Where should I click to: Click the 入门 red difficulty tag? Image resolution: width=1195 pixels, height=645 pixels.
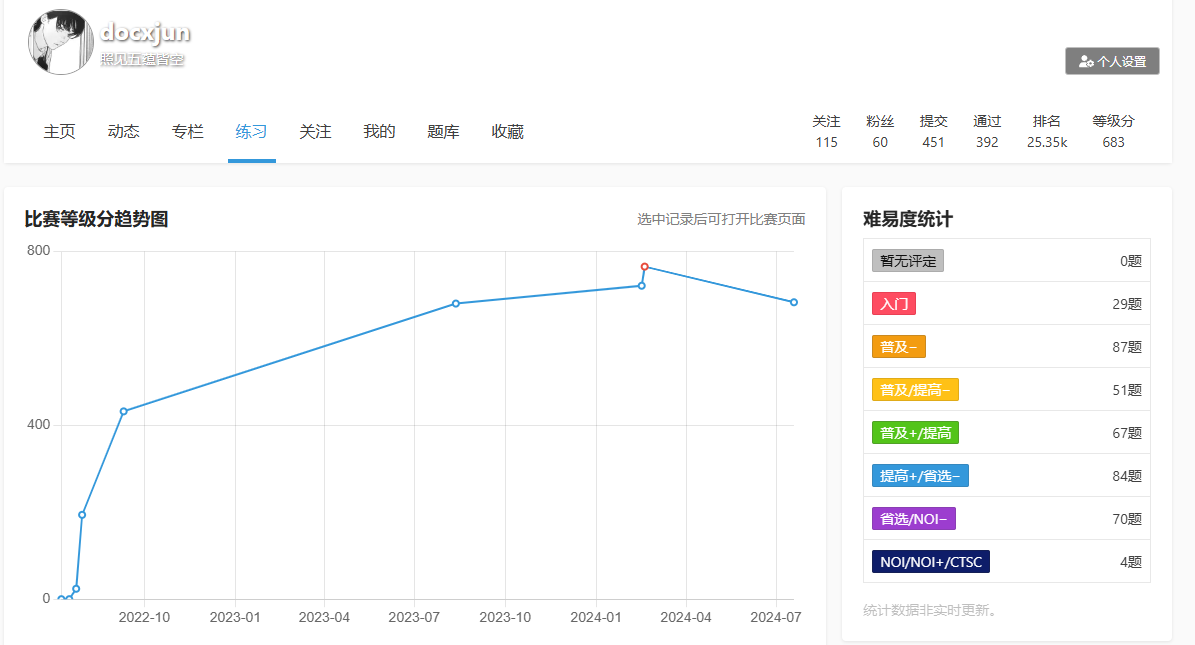click(x=894, y=303)
